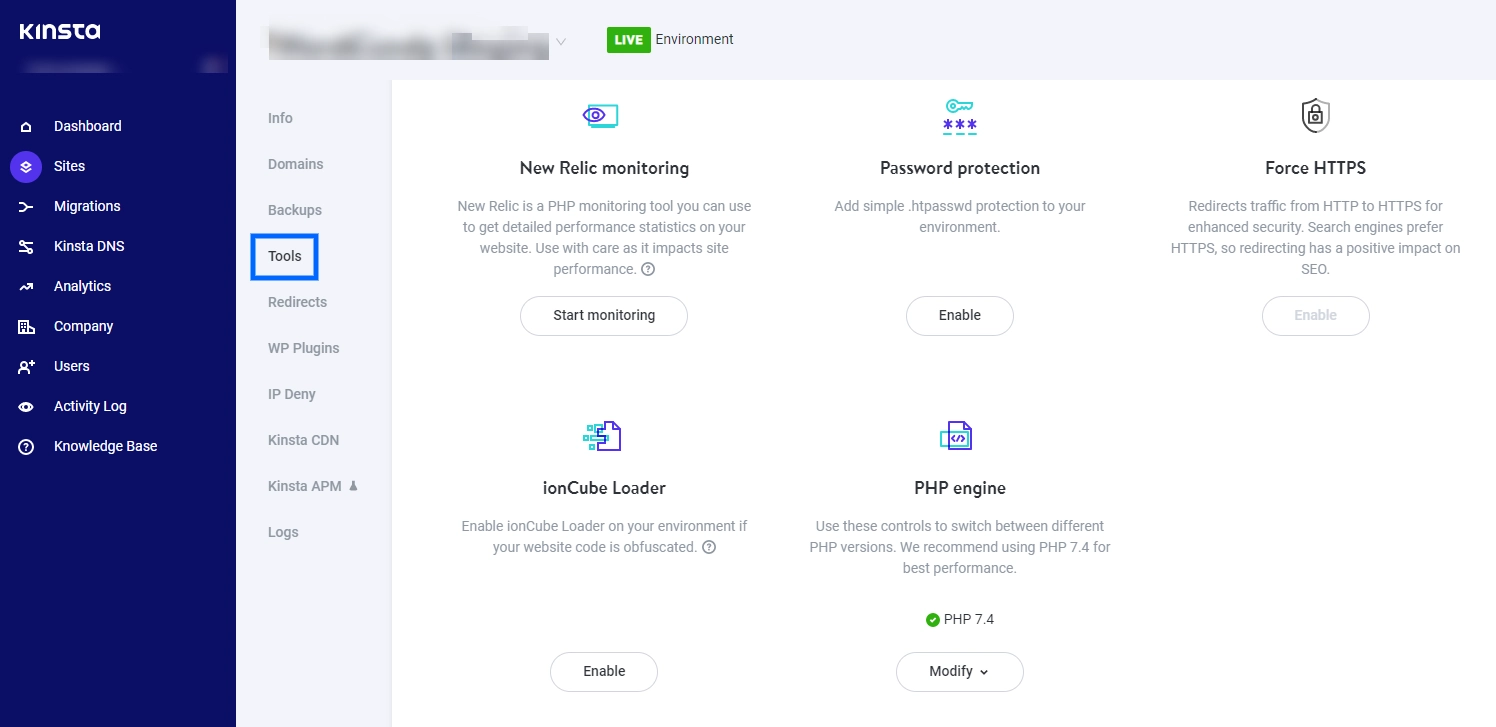Click the Password protection heading

tap(960, 168)
